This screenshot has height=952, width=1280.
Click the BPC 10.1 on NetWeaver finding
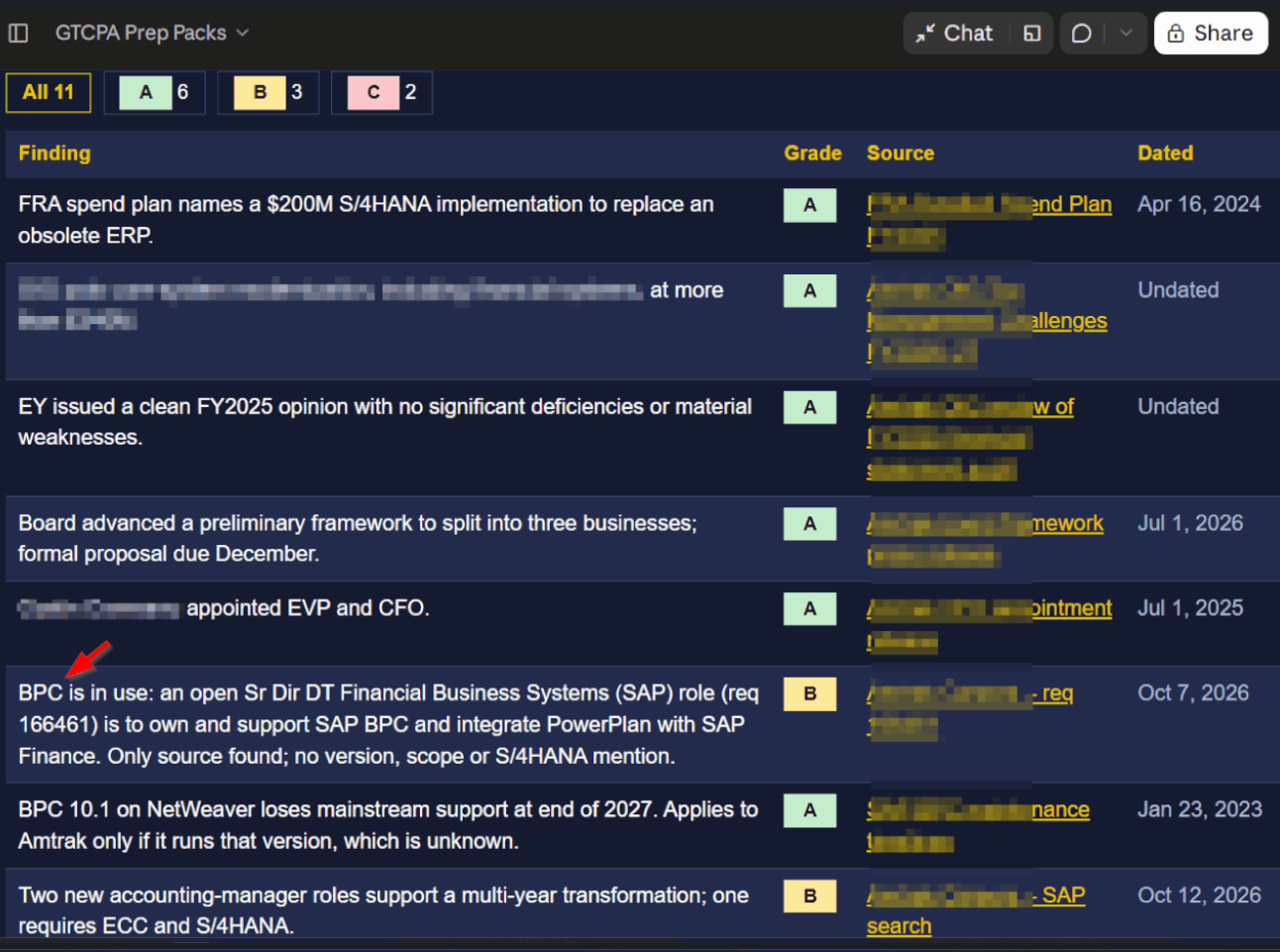coord(388,825)
